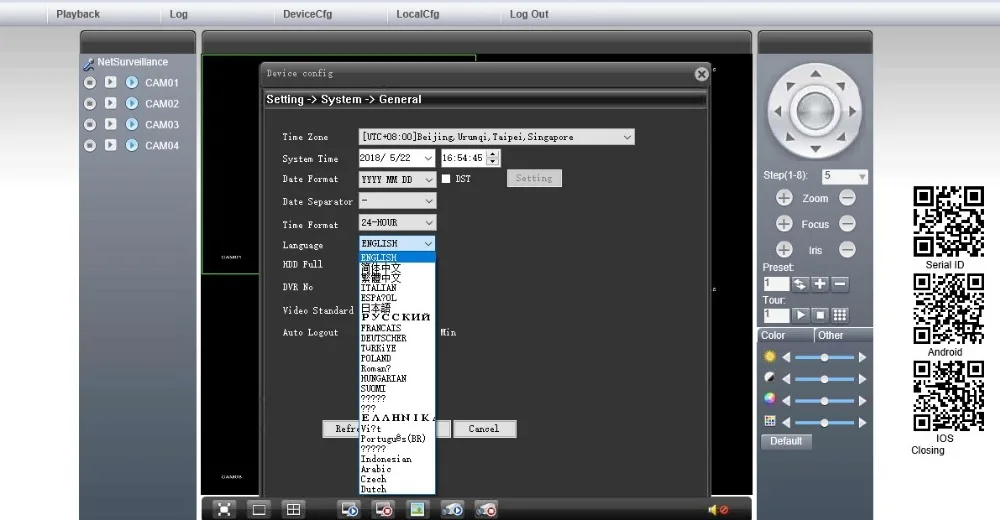Click the DST Setting button
This screenshot has height=520, width=1000.
534,178
